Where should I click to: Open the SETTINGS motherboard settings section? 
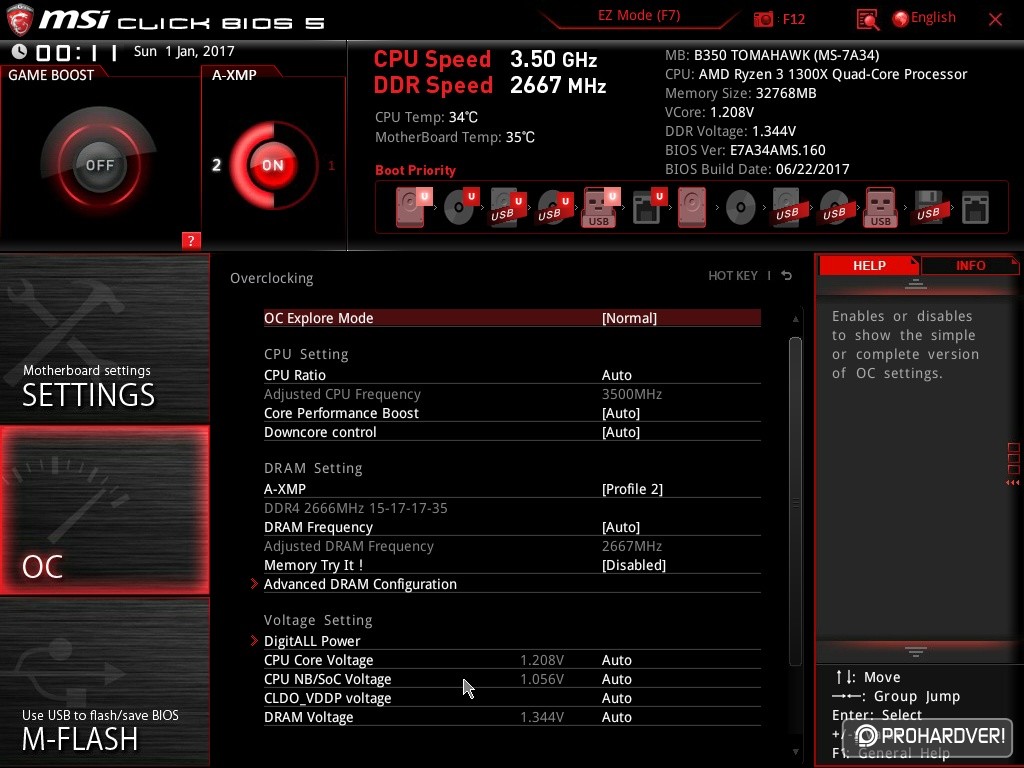(104, 338)
